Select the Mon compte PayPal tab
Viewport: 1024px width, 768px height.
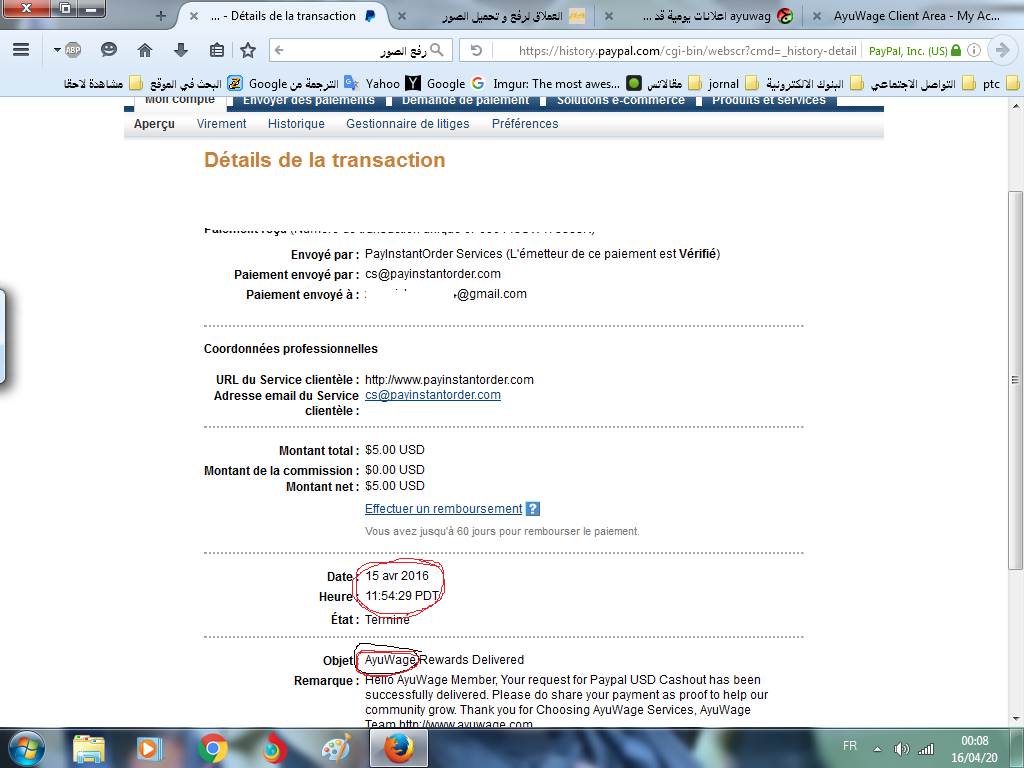tap(180, 101)
